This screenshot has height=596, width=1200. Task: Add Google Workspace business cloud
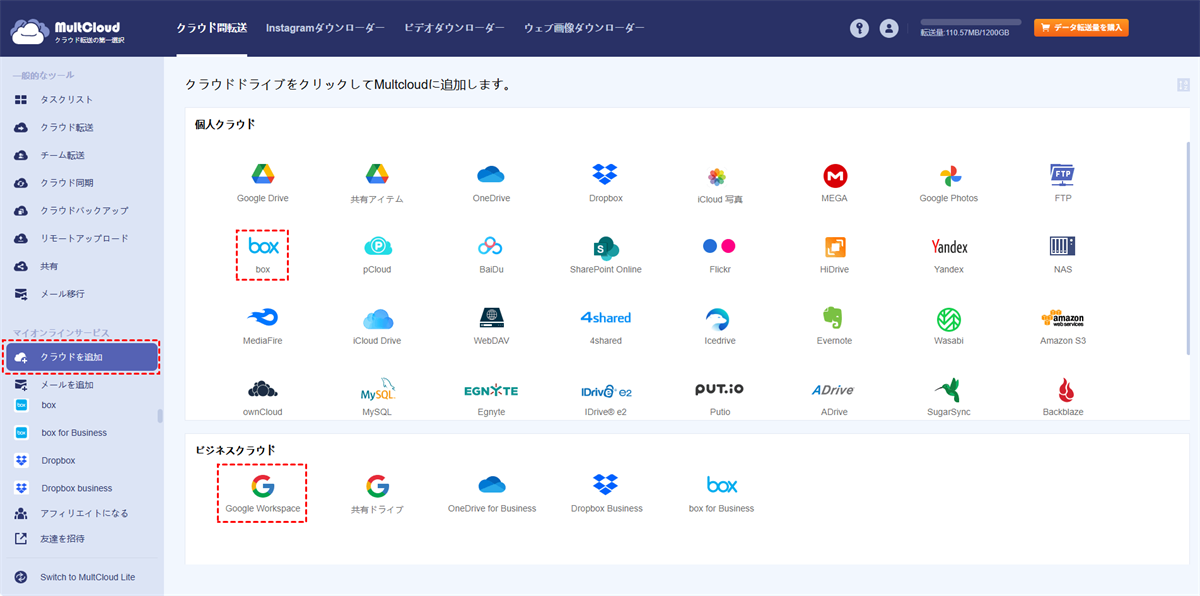(x=262, y=492)
